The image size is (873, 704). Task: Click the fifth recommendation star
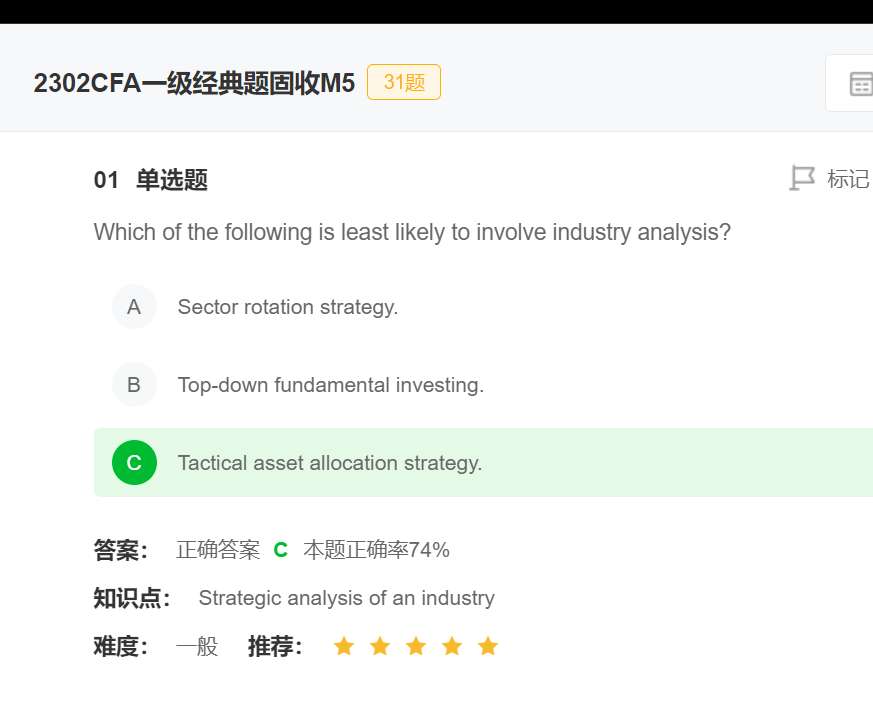(x=488, y=646)
